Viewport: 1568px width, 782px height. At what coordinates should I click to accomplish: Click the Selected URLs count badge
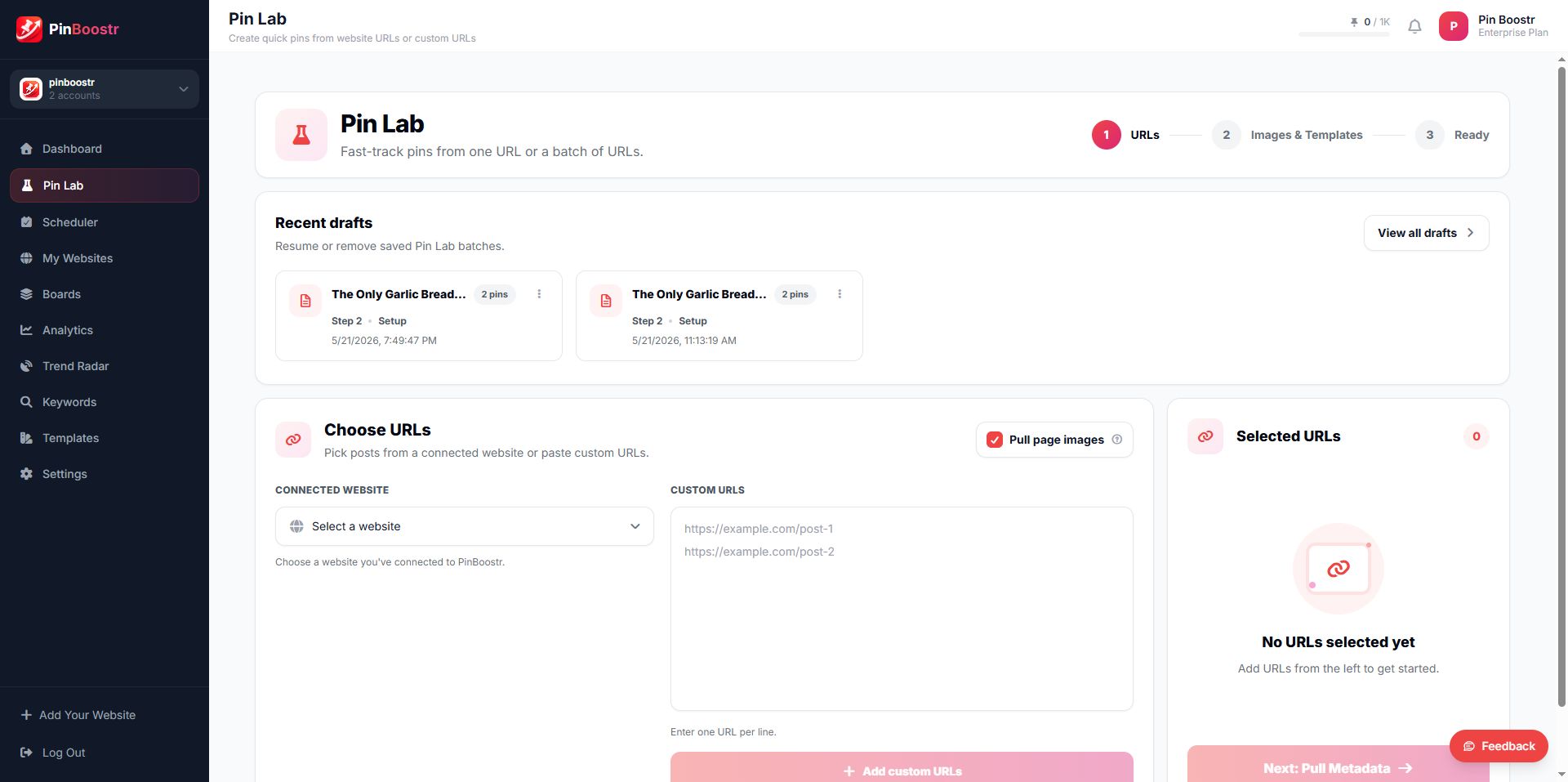[1477, 436]
